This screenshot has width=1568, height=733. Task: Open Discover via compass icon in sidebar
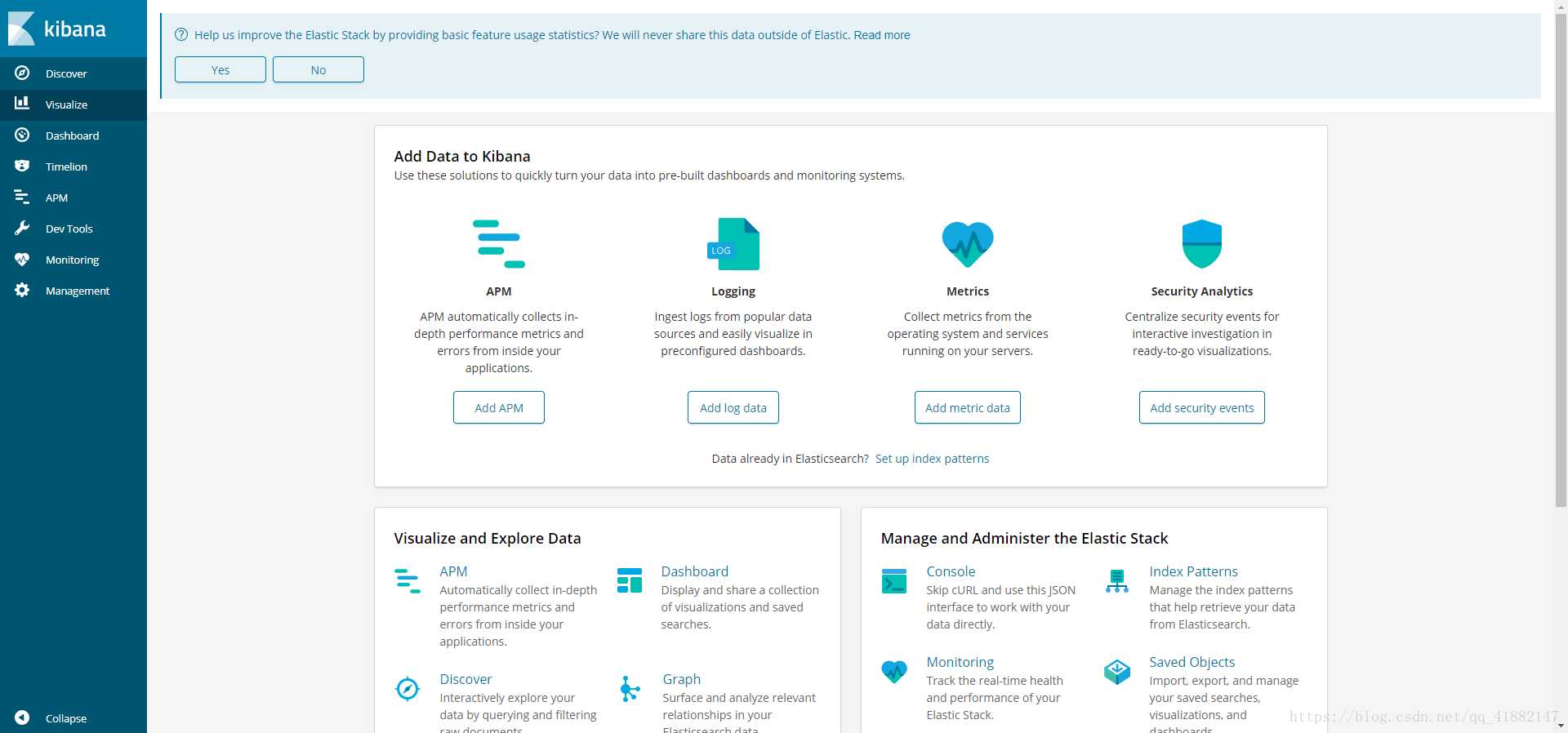tap(22, 73)
